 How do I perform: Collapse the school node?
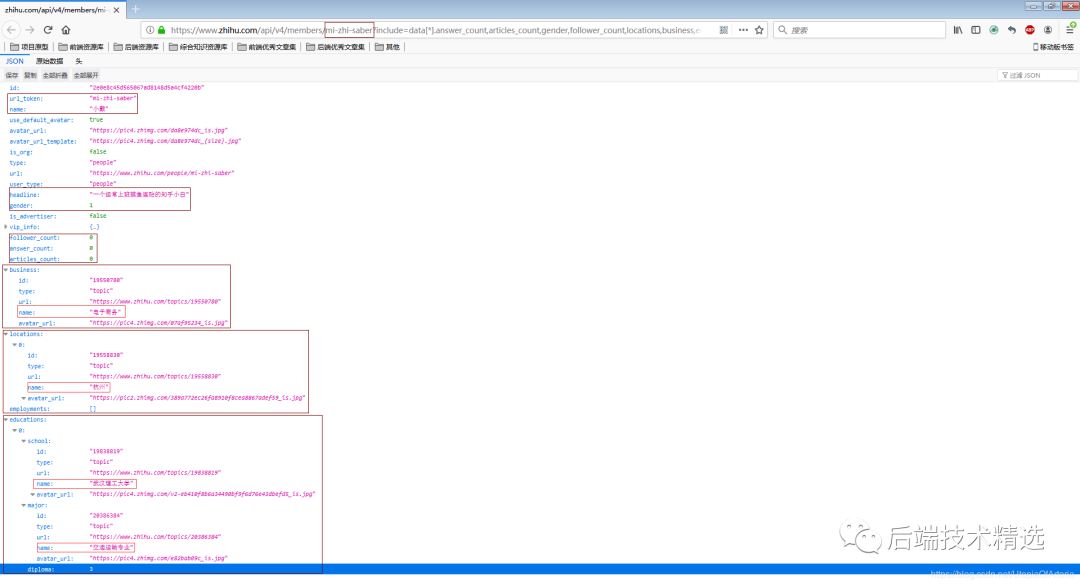click(x=24, y=441)
